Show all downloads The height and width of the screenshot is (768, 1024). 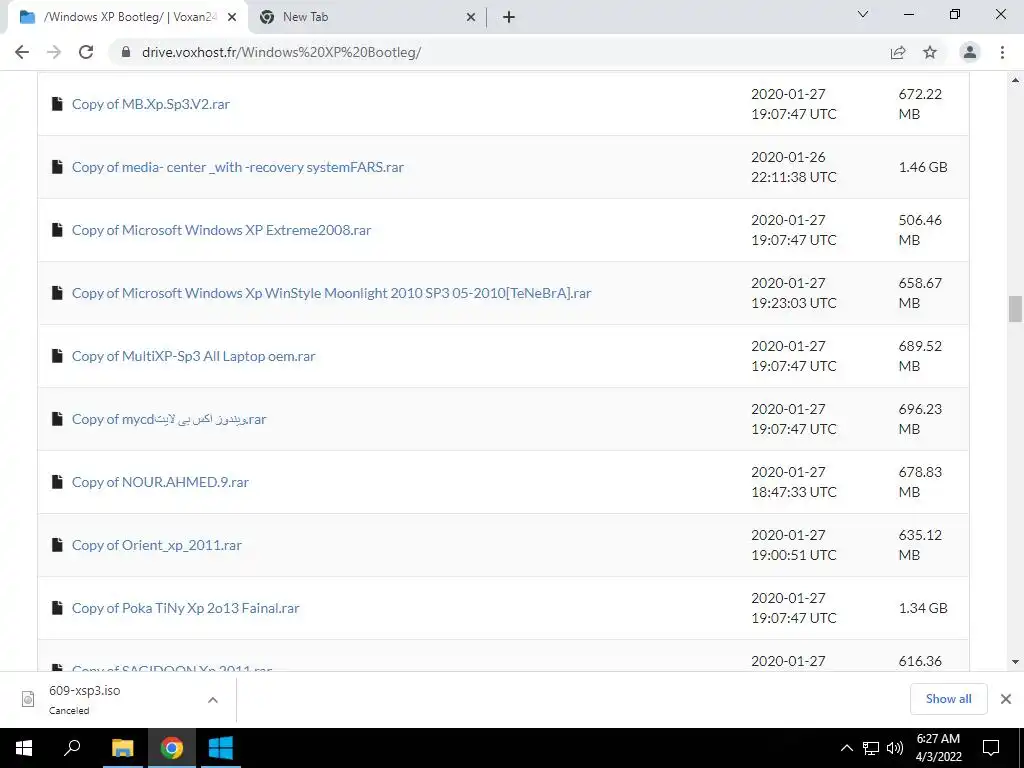point(948,699)
